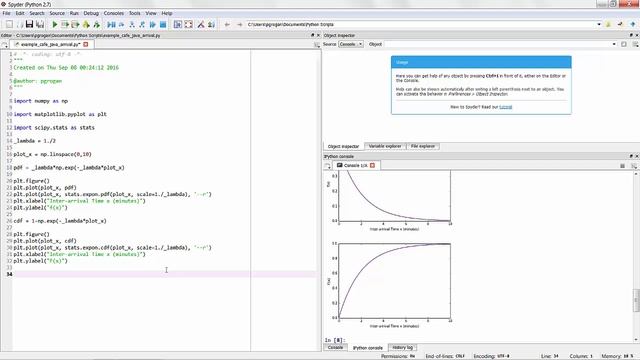Step to the next line in the debugger
Image resolution: width=640 pixels, height=360 pixels.
[121, 24]
